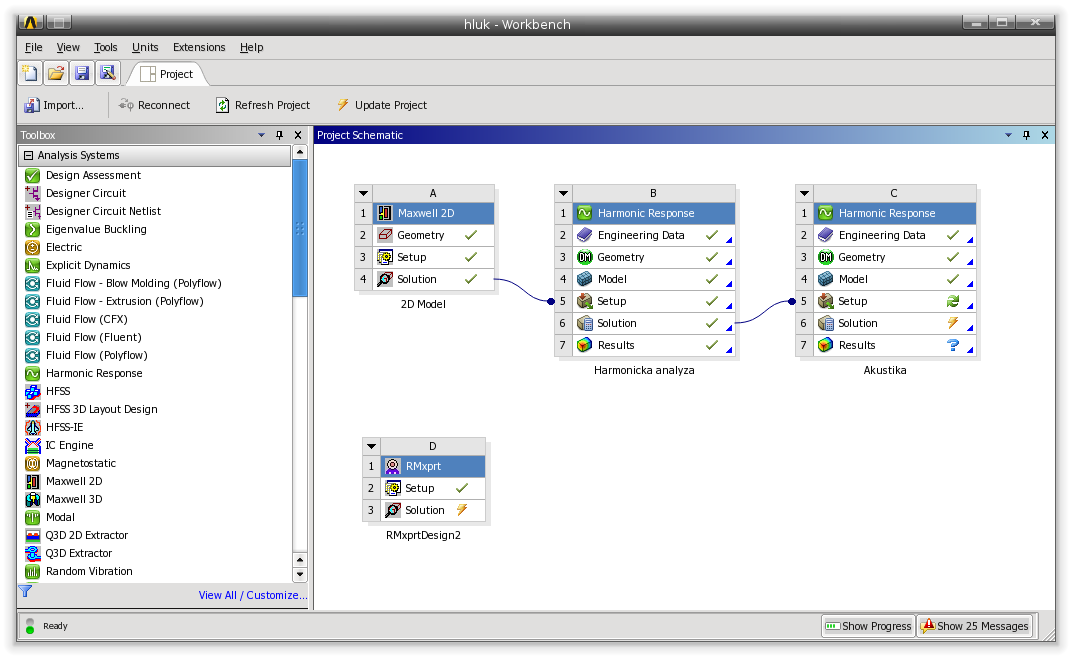Image resolution: width=1072 pixels, height=658 pixels.
Task: Select Solution cell in system C
Action: [x=894, y=324]
